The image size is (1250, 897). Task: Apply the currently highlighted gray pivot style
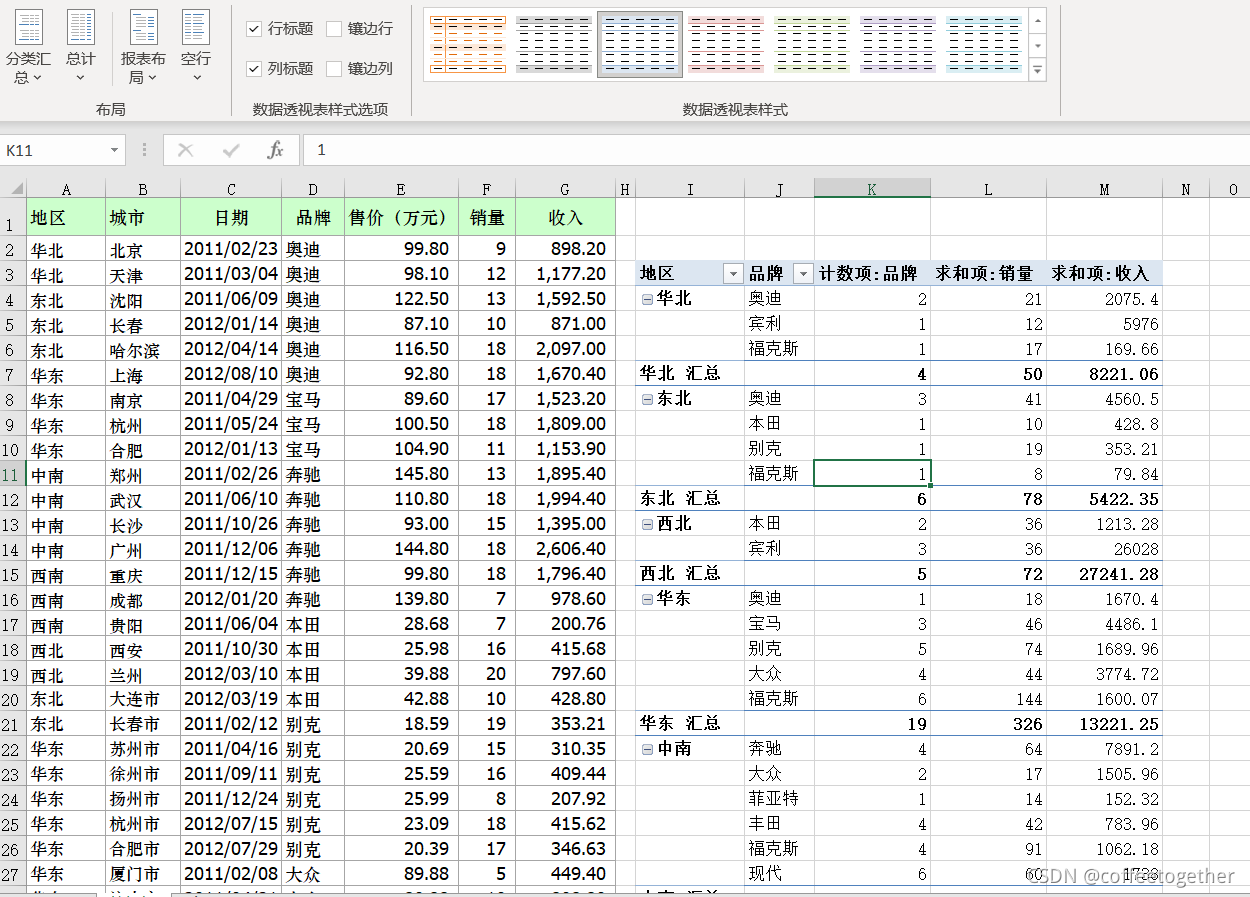point(640,45)
